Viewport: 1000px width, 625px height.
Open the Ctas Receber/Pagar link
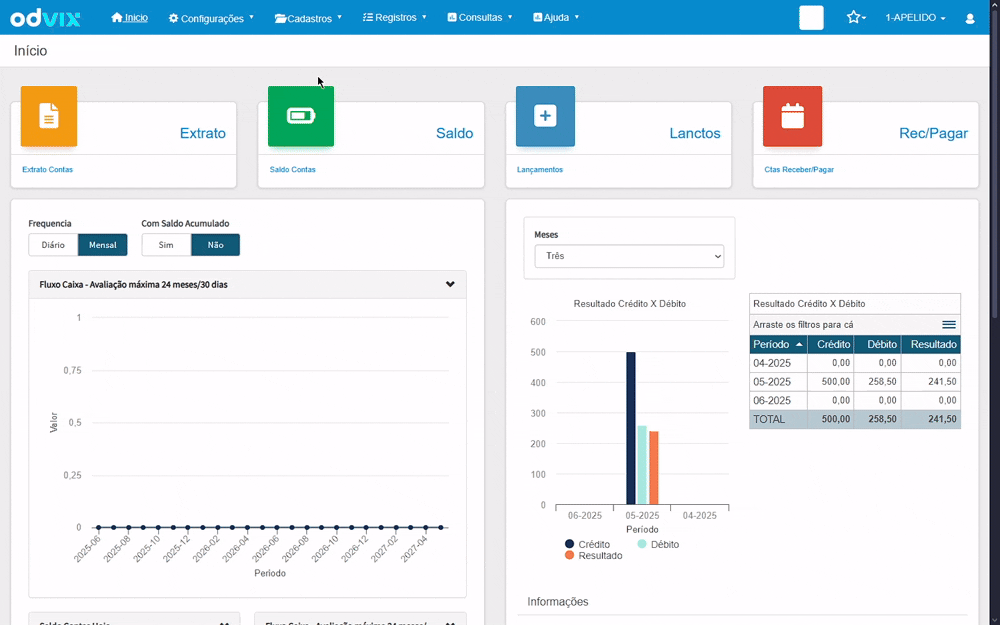(x=799, y=170)
